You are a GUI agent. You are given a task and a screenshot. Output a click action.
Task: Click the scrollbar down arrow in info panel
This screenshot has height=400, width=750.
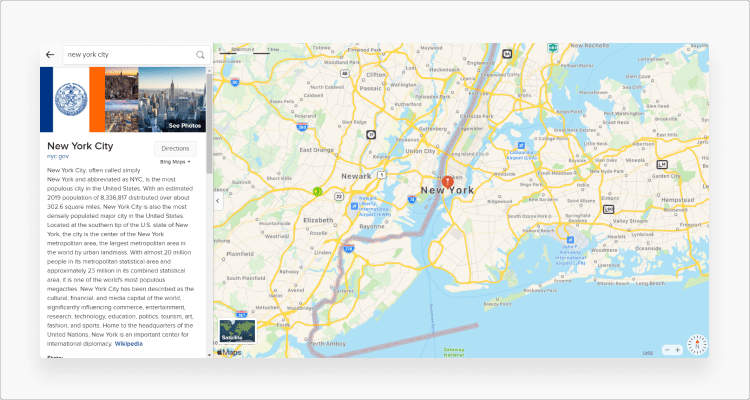pos(209,356)
